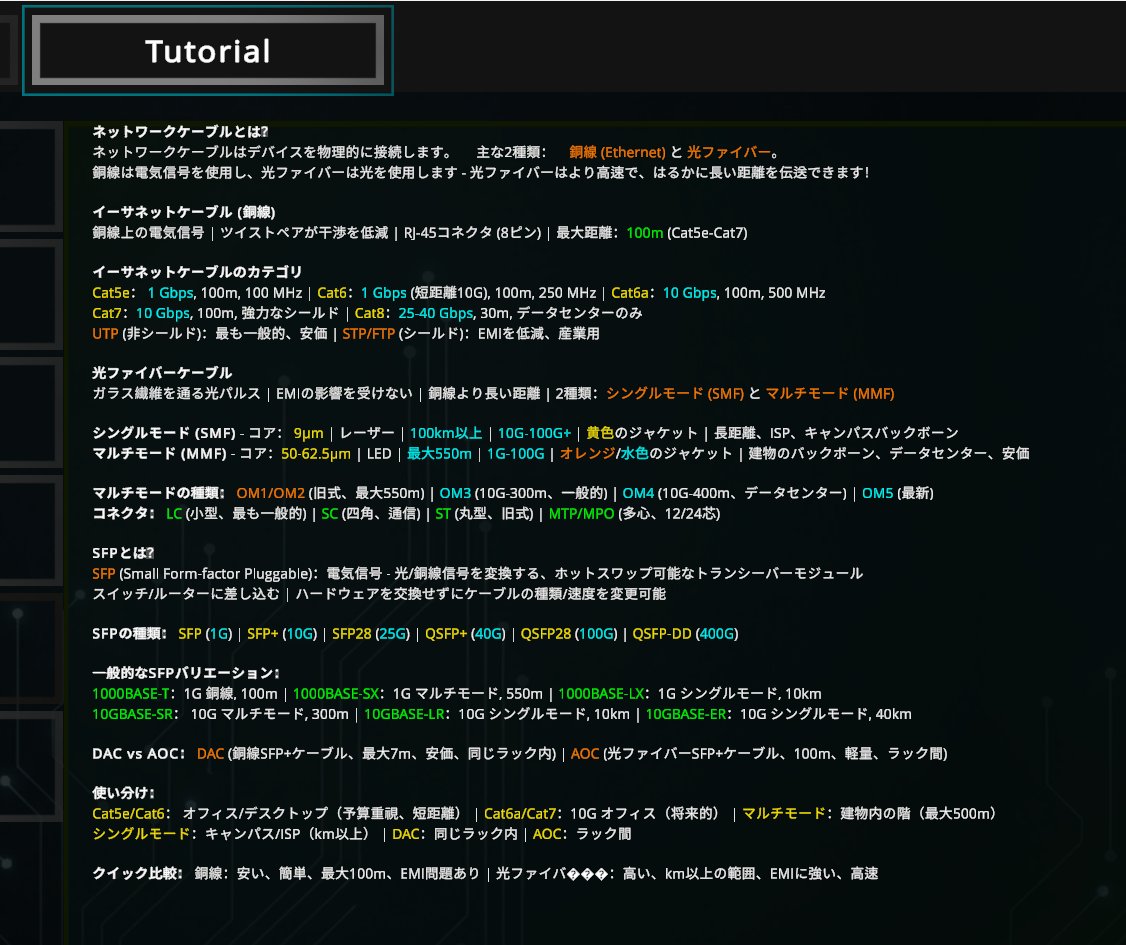Click the cyan '1G-100G' value
Screen dimensions: 1126x945
[x=516, y=454]
